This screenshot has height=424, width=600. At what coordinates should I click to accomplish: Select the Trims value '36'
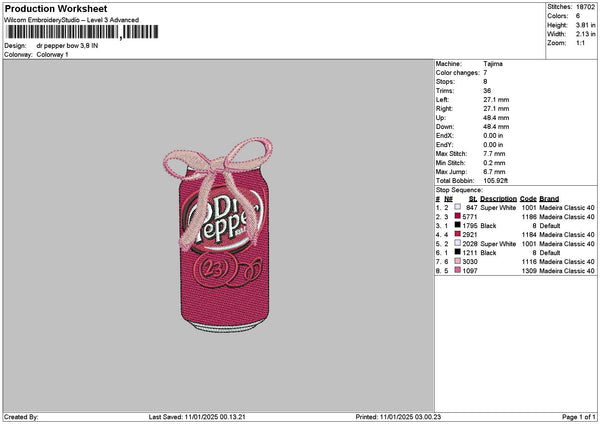487,91
